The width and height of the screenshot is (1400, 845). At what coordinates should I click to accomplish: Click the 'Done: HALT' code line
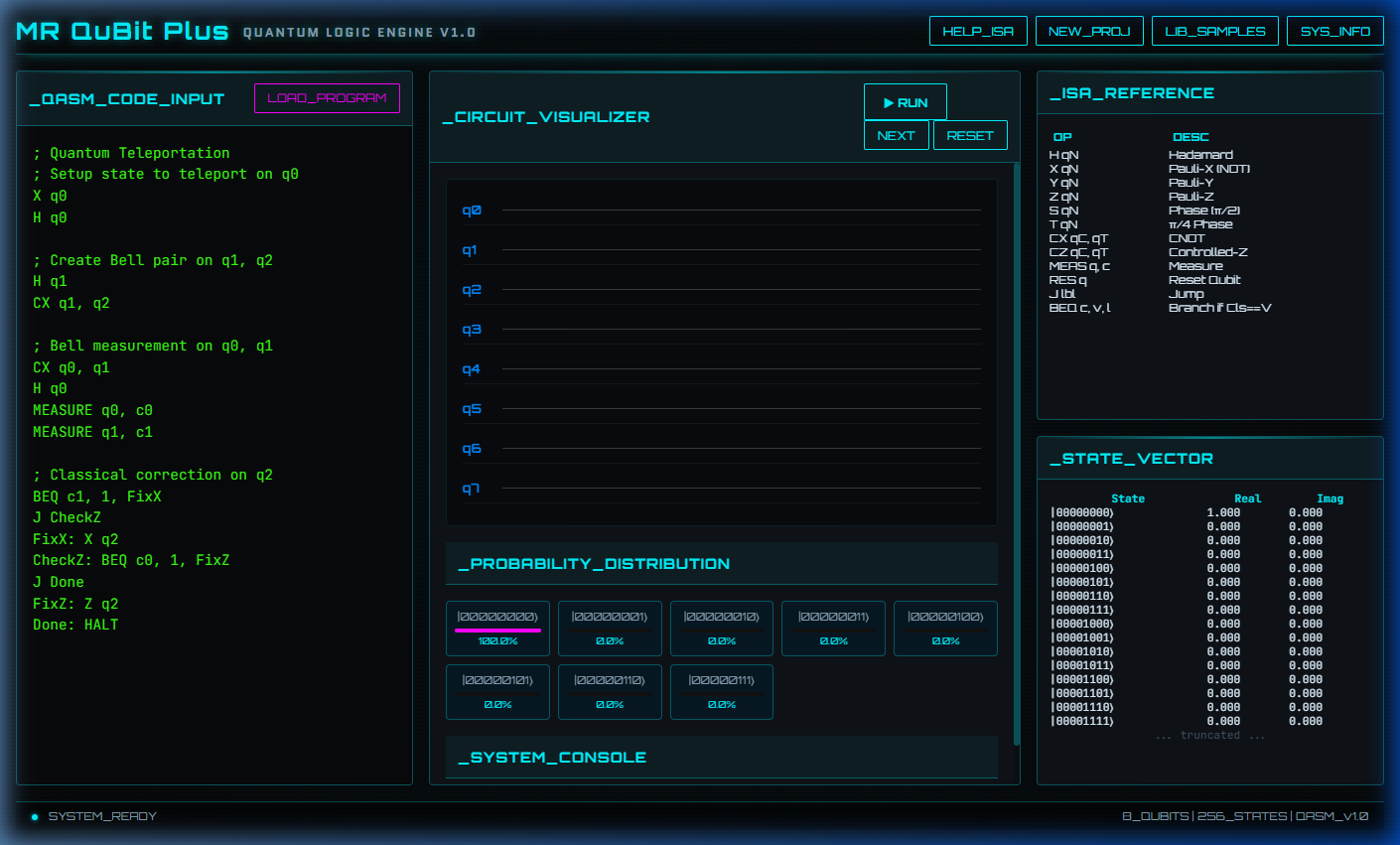(x=75, y=625)
